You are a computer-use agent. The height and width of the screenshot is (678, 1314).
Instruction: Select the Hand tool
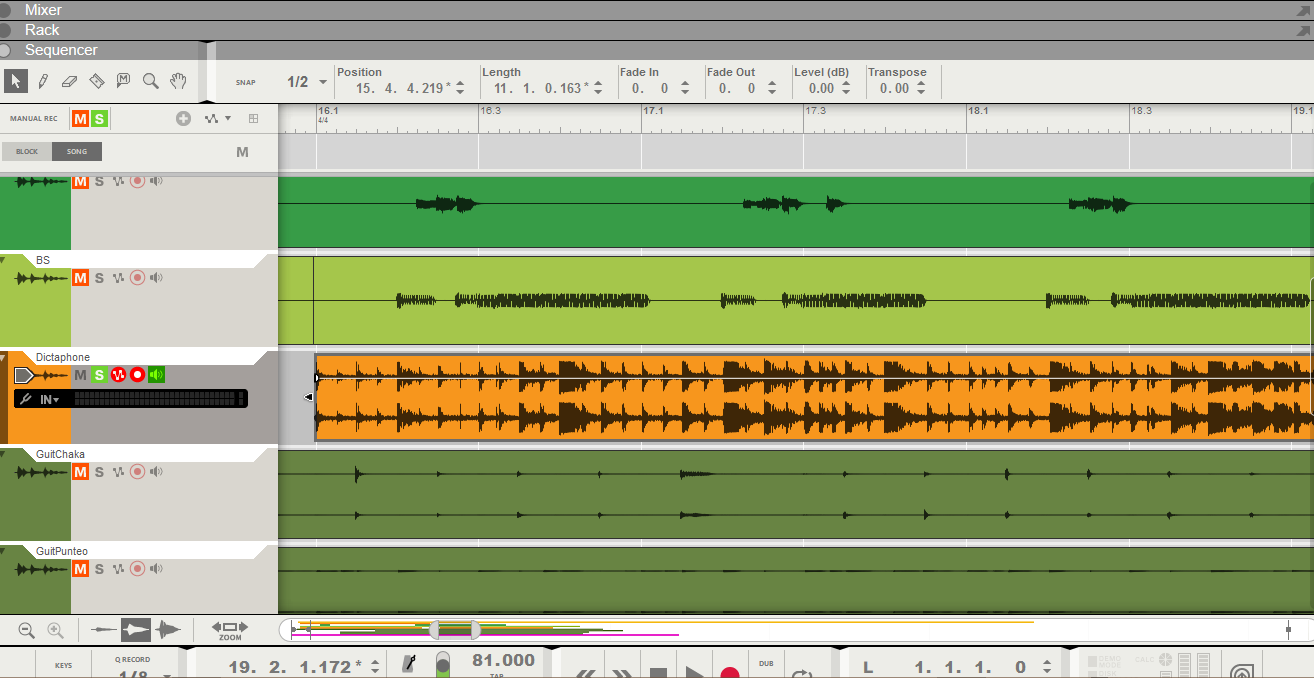click(x=178, y=81)
